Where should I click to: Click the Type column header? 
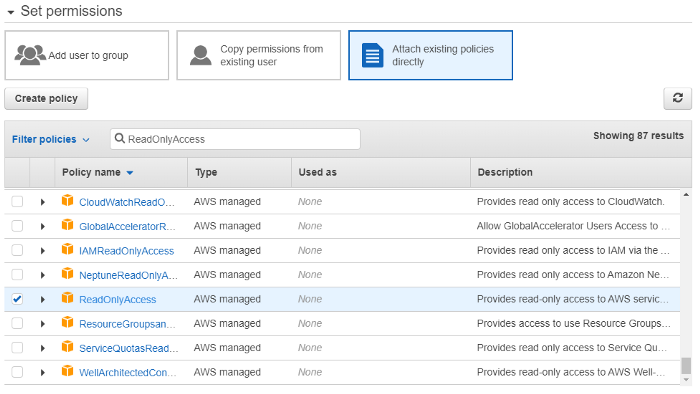206,172
